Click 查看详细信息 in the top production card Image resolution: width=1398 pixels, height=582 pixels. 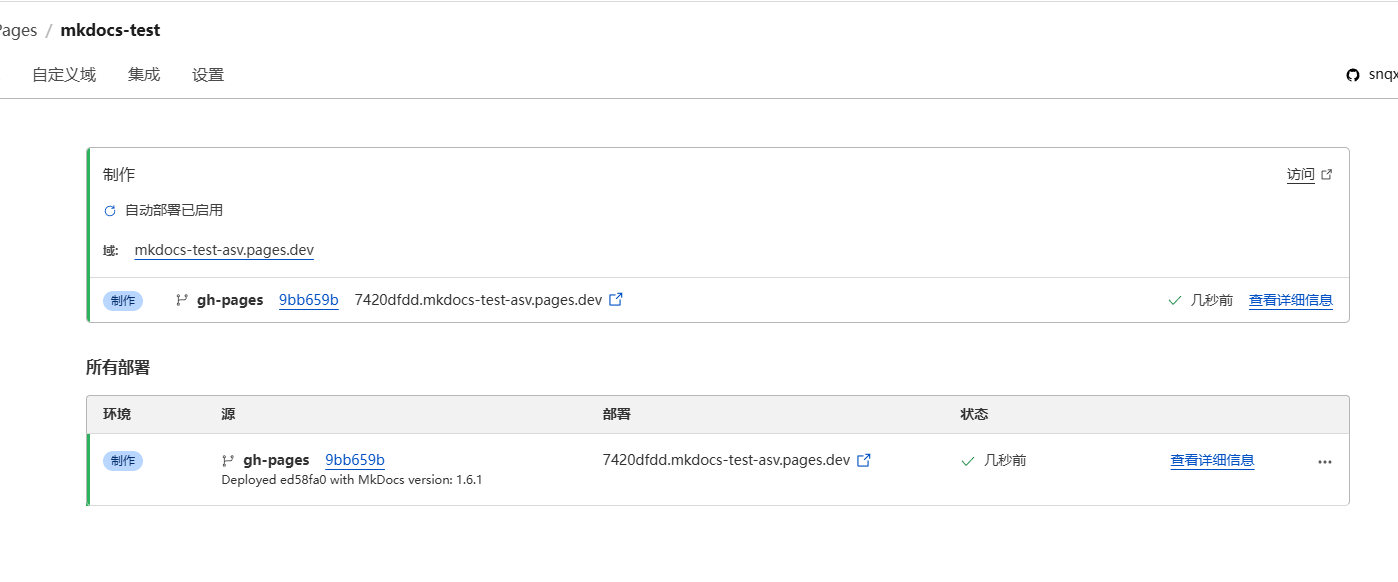click(1290, 300)
